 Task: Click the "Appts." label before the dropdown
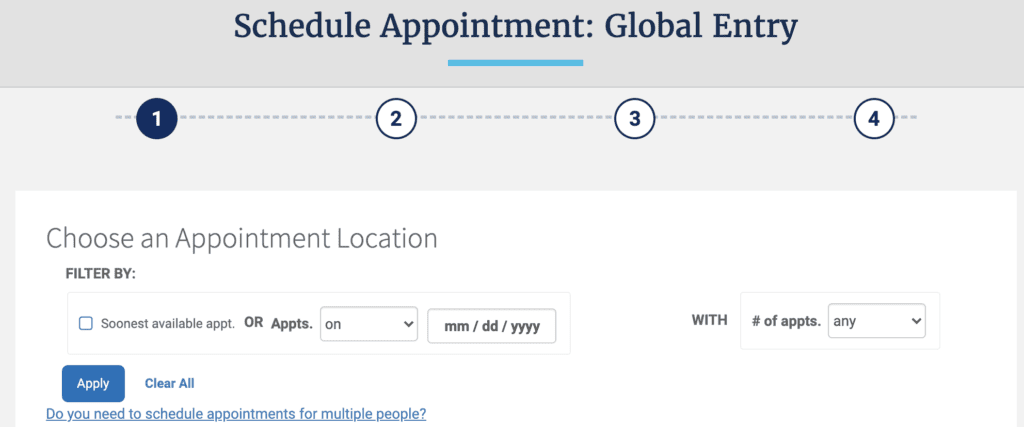point(293,324)
